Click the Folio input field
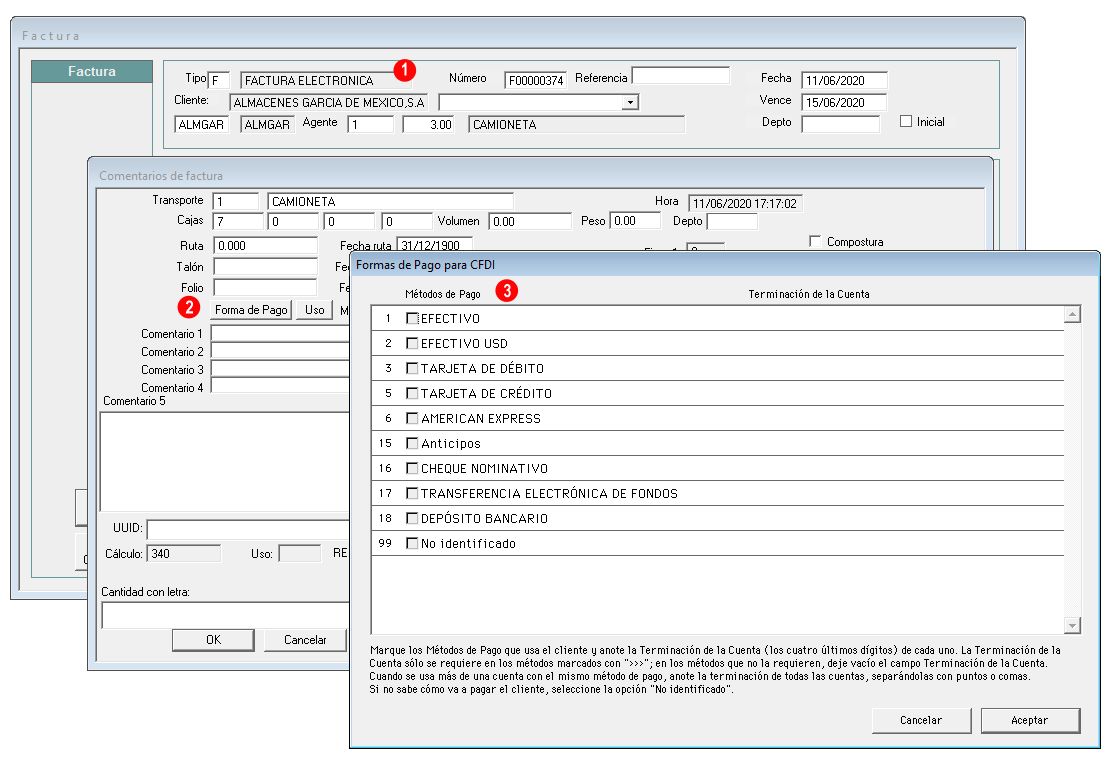 (266, 287)
